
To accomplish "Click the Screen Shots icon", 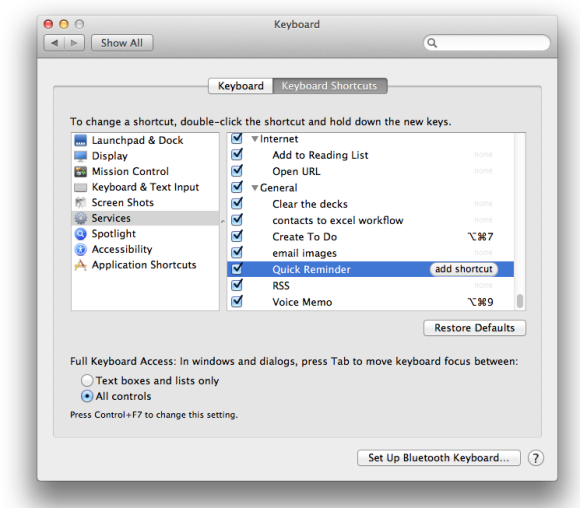I will click(80, 203).
